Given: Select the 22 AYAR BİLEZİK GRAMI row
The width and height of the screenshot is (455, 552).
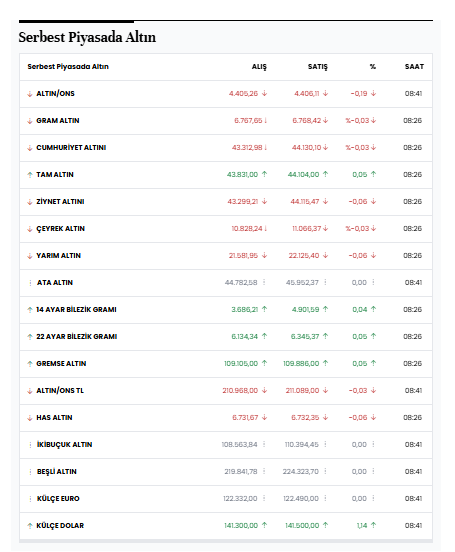Looking at the screenshot, I should click(226, 337).
